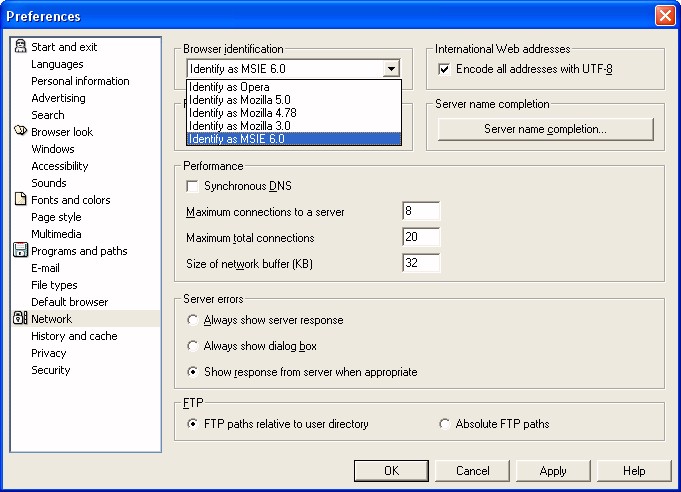Collapse the Browser identification dropdown arrow
This screenshot has height=492, width=681.
pos(392,69)
